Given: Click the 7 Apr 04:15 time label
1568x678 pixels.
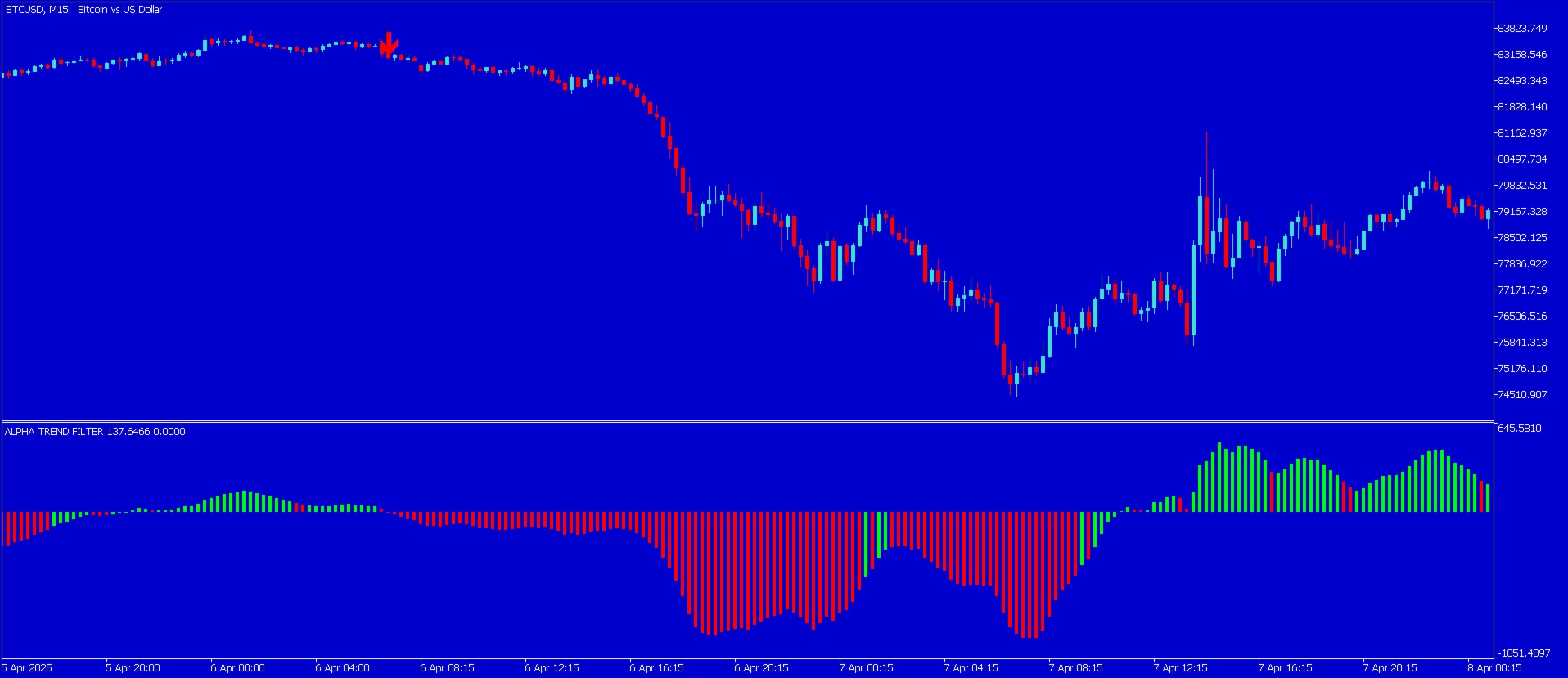Looking at the screenshot, I should point(971,668).
